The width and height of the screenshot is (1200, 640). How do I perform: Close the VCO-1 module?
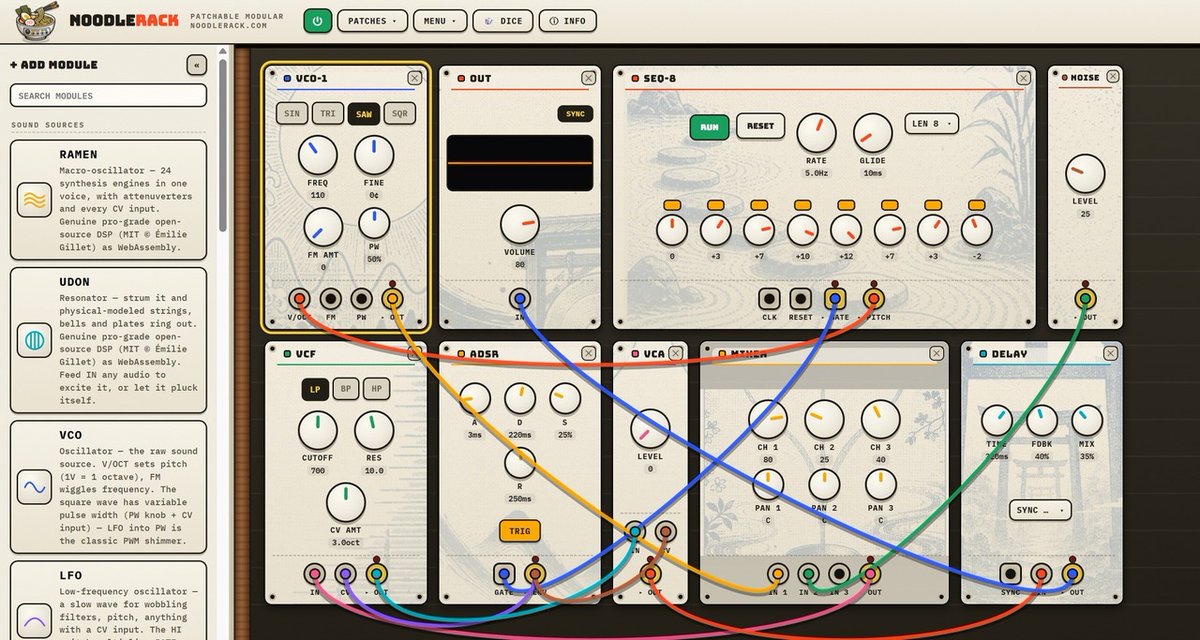(x=415, y=78)
